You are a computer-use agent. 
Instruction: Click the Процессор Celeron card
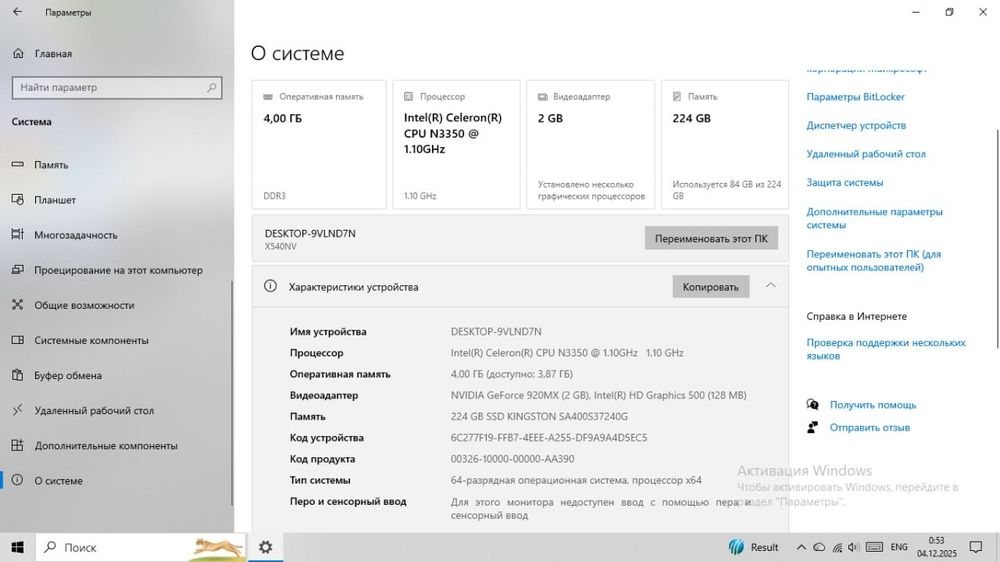456,145
